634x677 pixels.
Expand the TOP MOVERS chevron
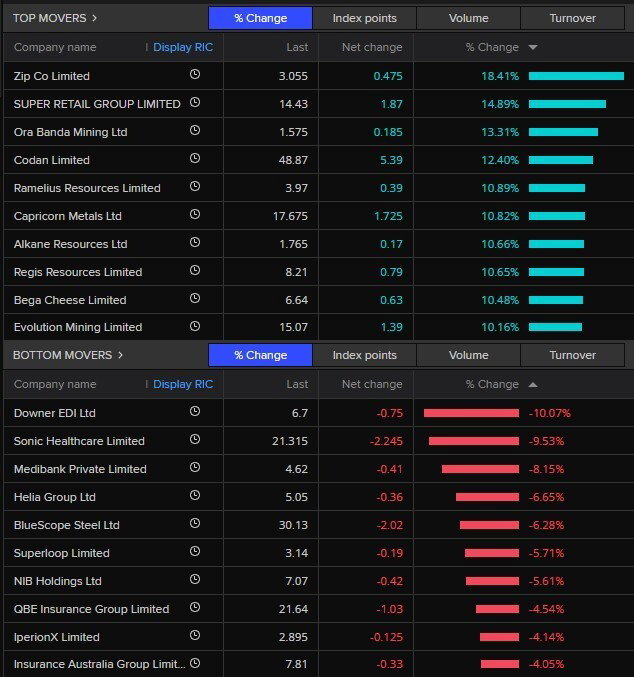[x=95, y=18]
